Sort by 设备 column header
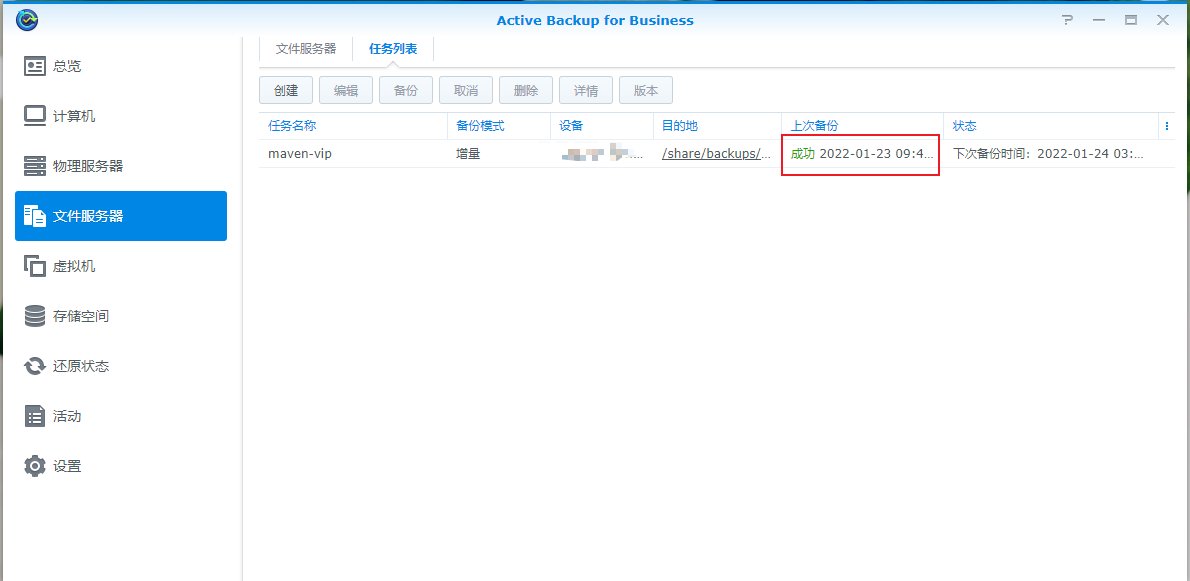 pos(602,126)
